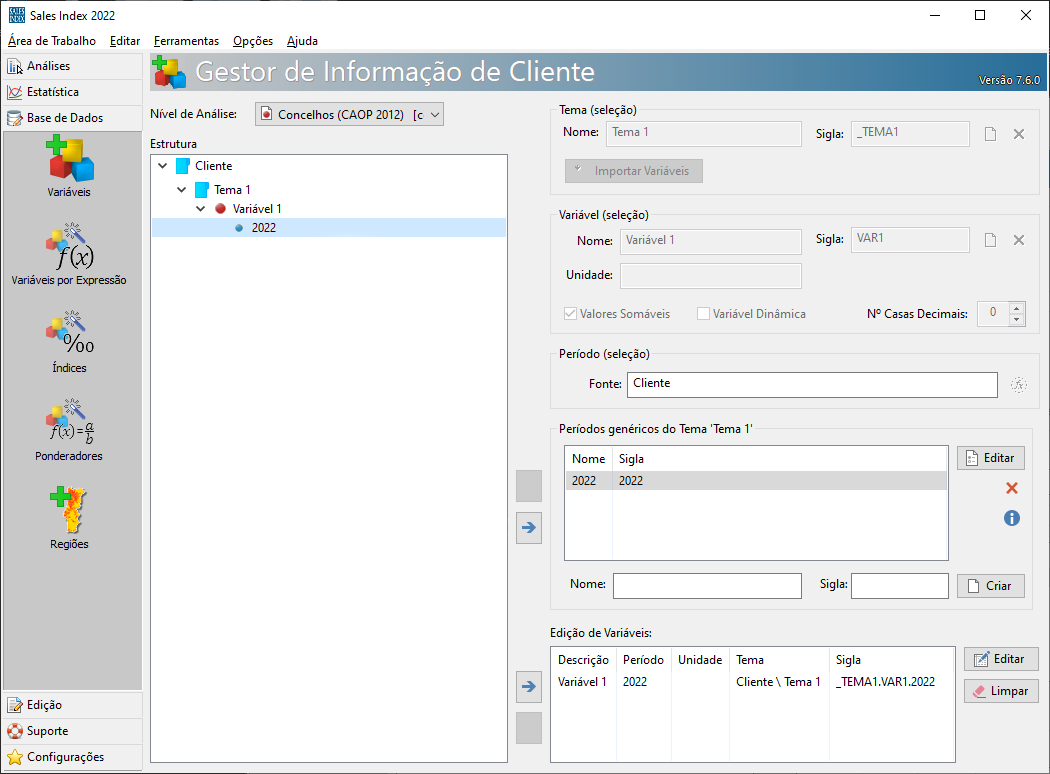Open the Ferramentas menu

tap(186, 41)
